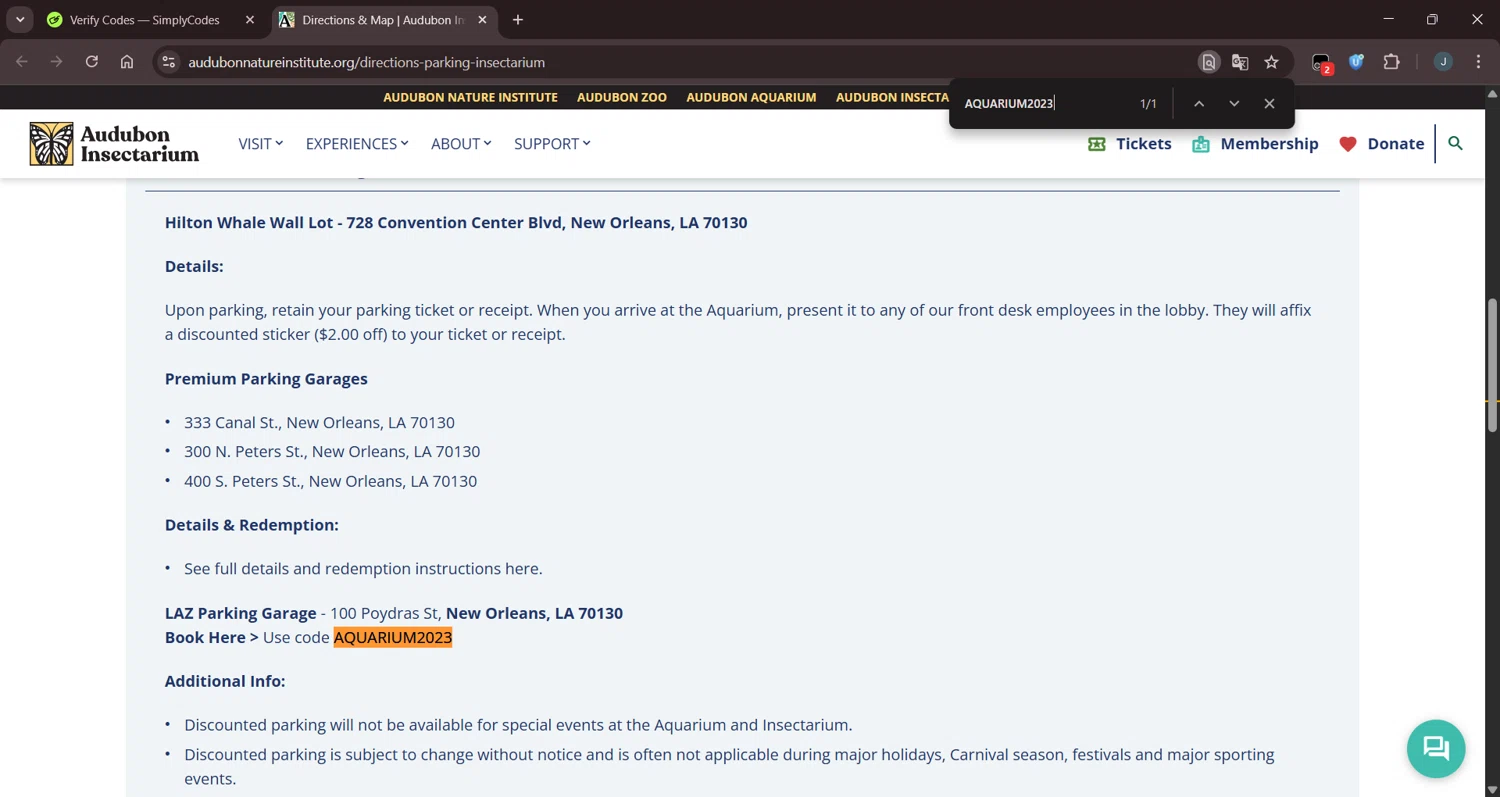Image resolution: width=1500 pixels, height=797 pixels.
Task: Open the Extensions puzzle icon
Action: click(x=1391, y=62)
